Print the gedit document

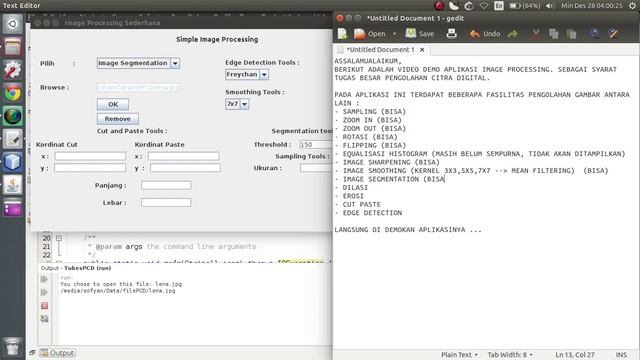(x=451, y=33)
